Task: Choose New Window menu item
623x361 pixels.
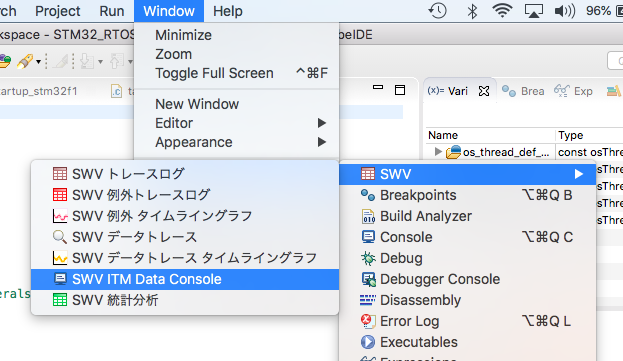Action: pyautogui.click(x=236, y=104)
